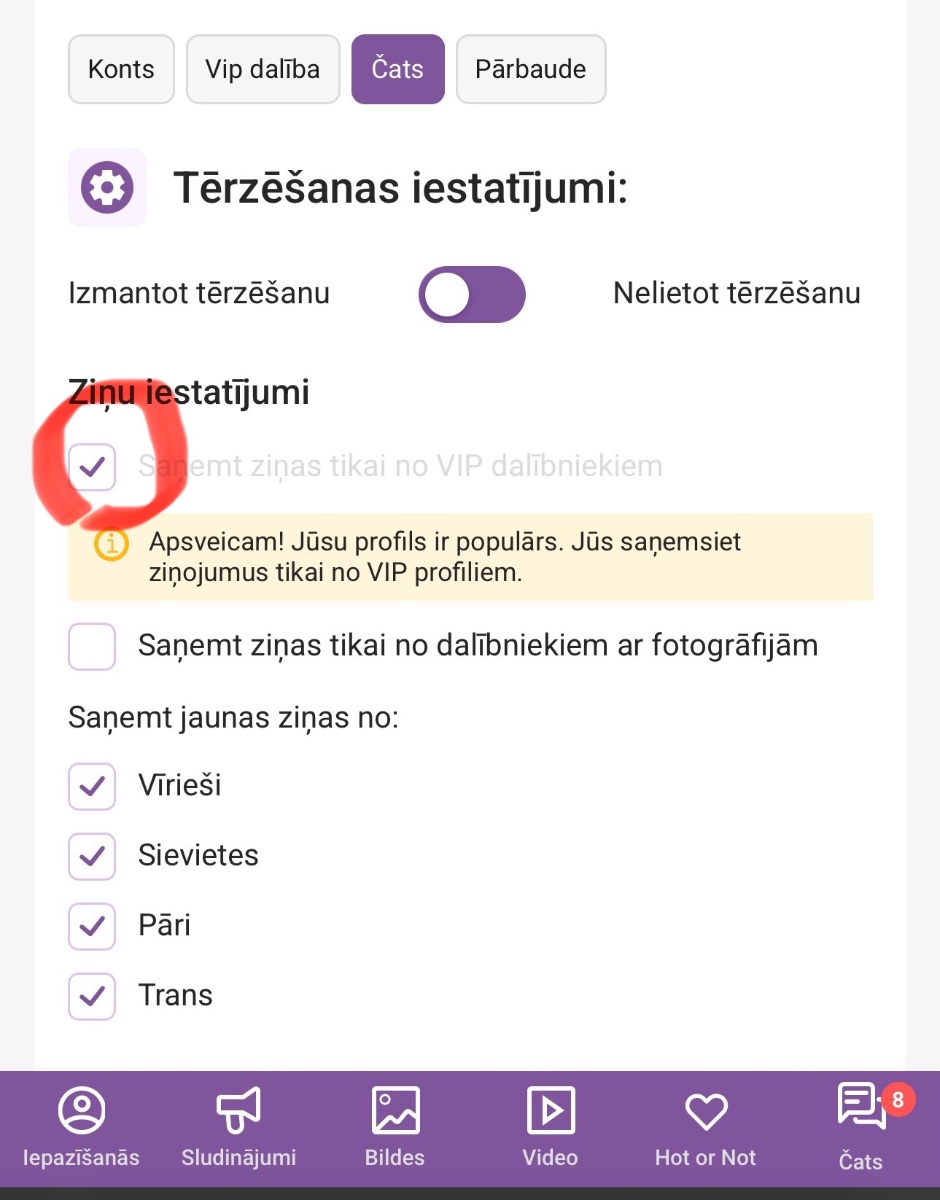
Task: Click the gear settings icon beside heading
Action: point(107,187)
